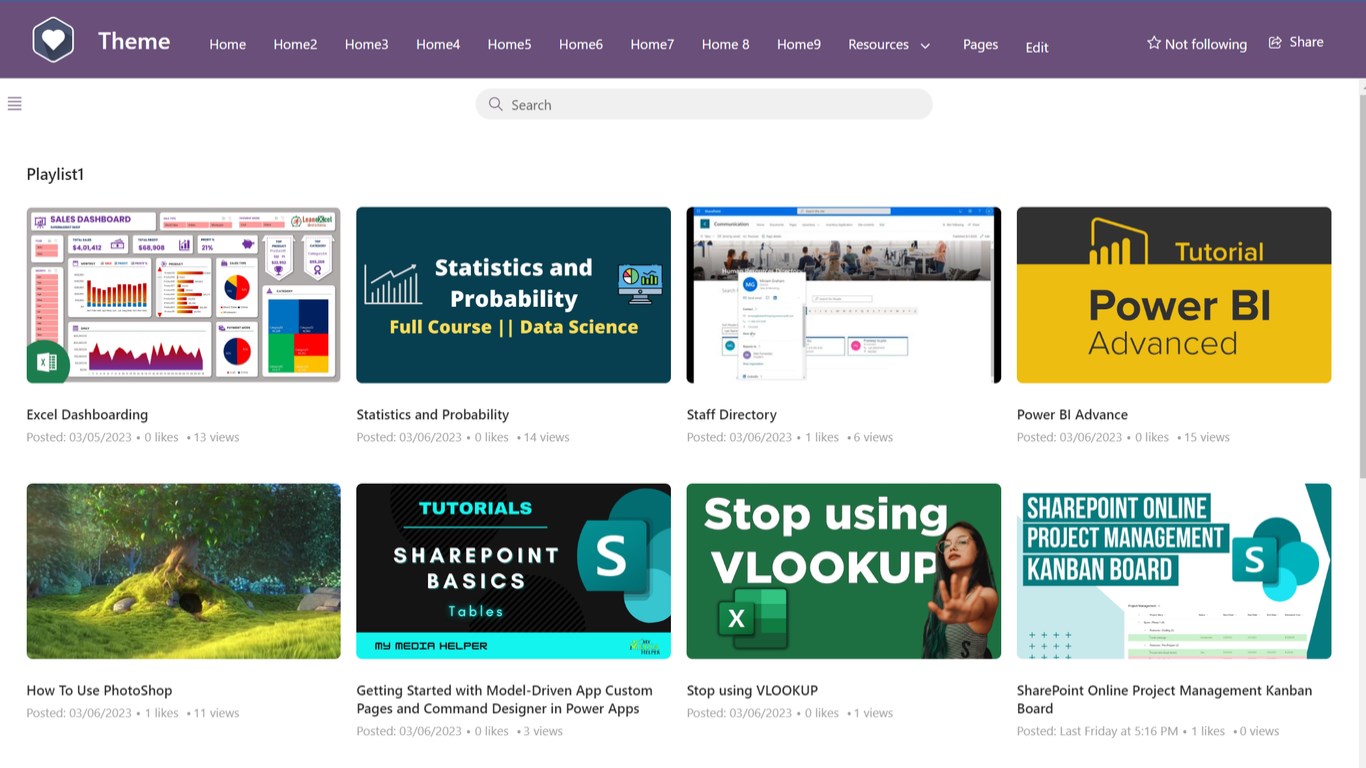Open Home9 navigation link
The width and height of the screenshot is (1366, 768).
coord(799,44)
